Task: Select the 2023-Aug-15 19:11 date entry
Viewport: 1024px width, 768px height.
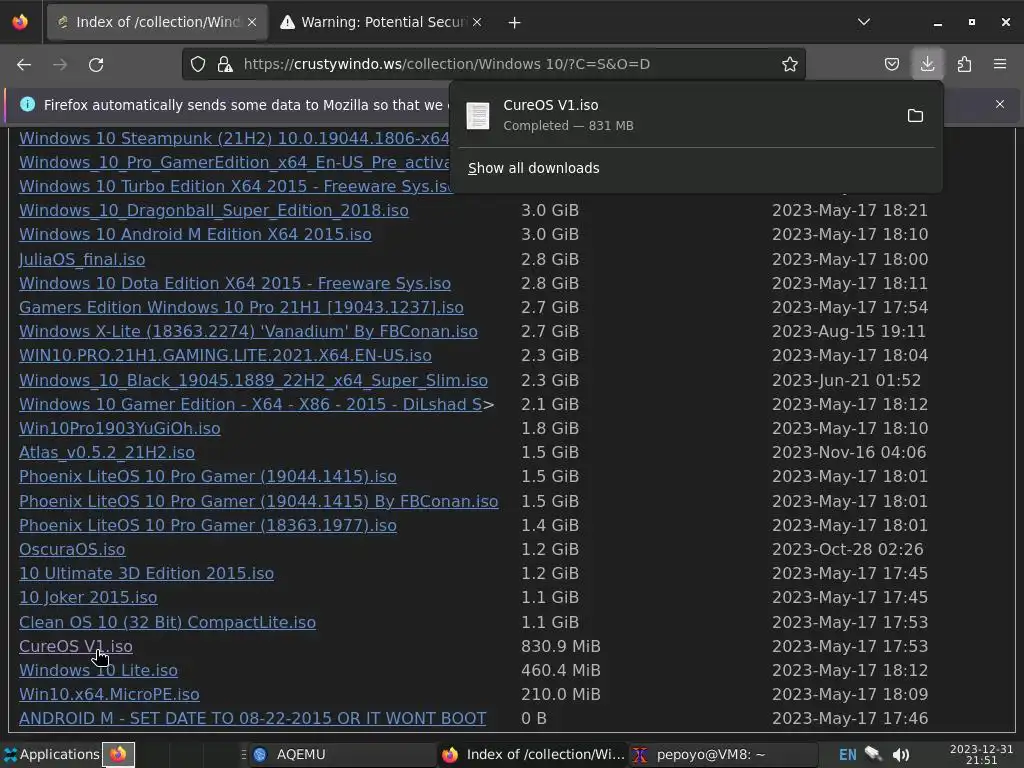Action: (849, 332)
